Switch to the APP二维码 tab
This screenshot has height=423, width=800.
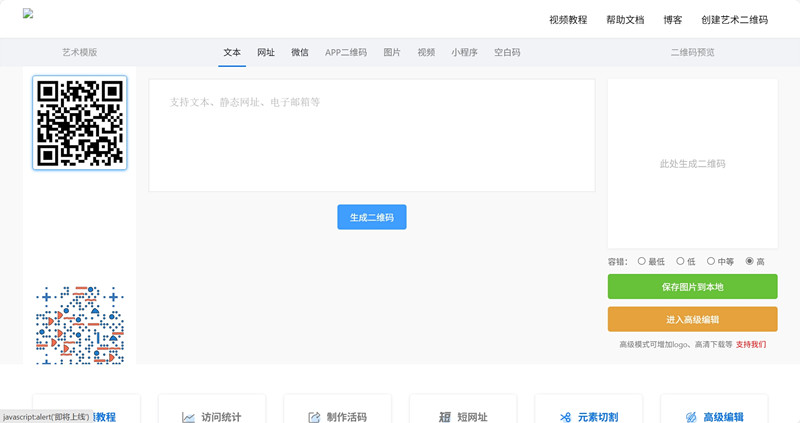(346, 52)
